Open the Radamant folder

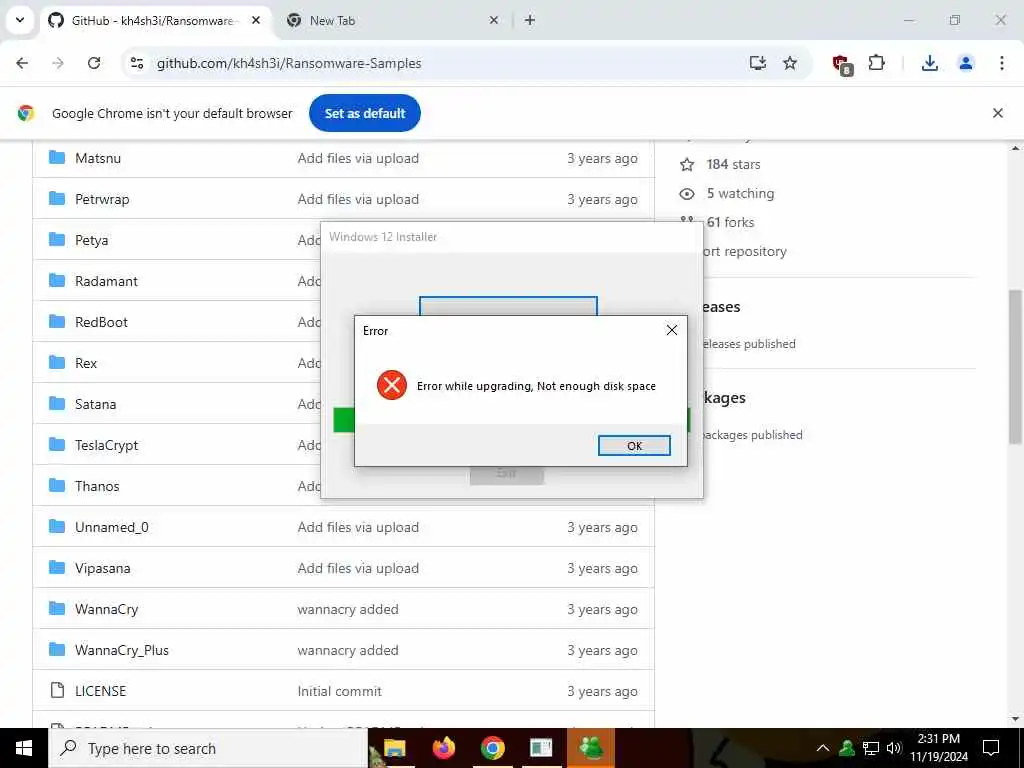tap(106, 281)
